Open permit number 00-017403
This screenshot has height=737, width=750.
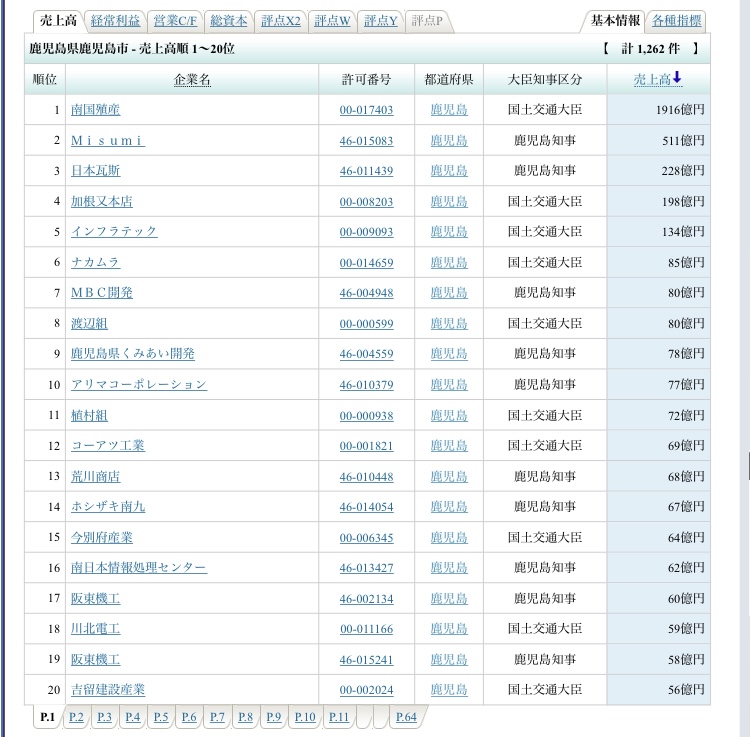(x=366, y=110)
